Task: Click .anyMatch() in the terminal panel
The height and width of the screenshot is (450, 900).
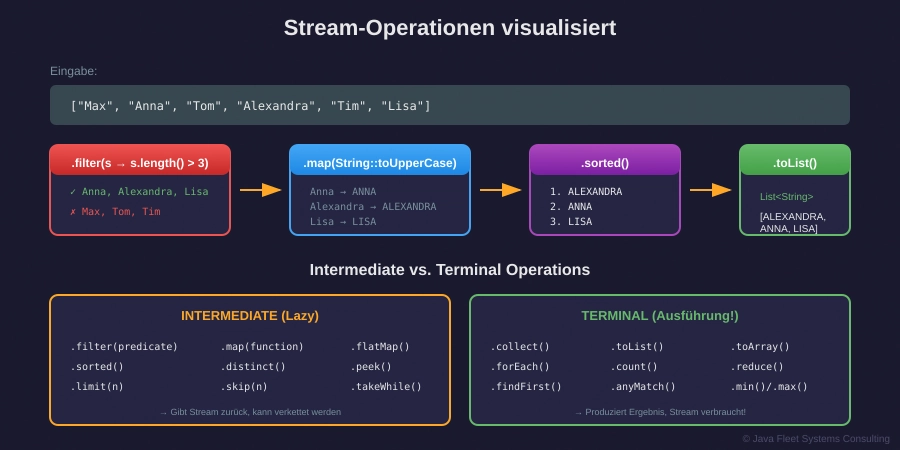Action: 643,387
